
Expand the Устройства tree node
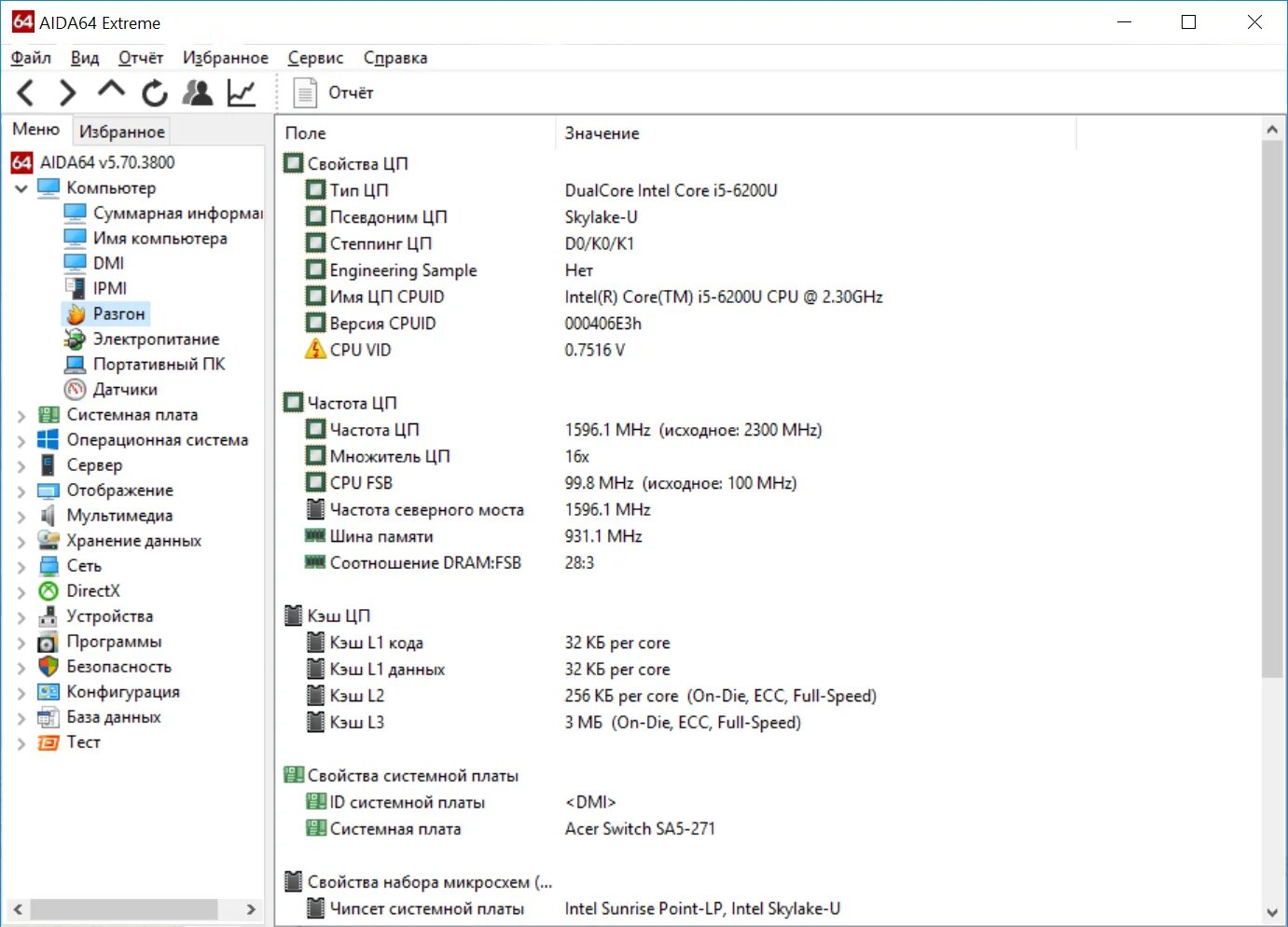click(21, 616)
